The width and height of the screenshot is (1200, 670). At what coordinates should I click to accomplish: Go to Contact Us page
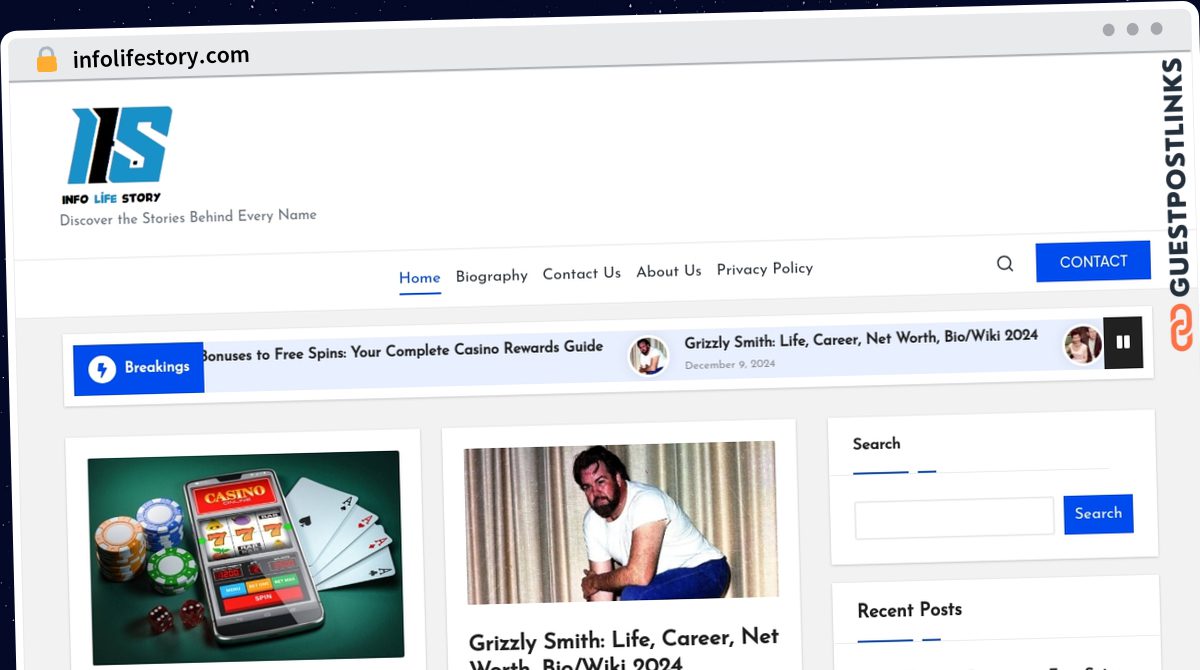click(x=582, y=273)
